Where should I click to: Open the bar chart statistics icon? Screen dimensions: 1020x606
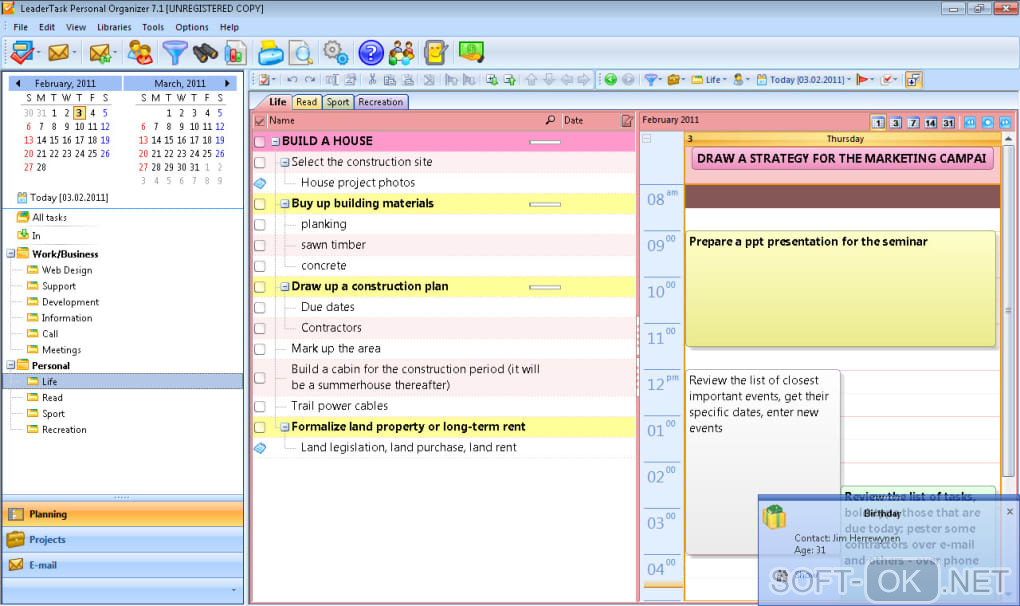(235, 53)
